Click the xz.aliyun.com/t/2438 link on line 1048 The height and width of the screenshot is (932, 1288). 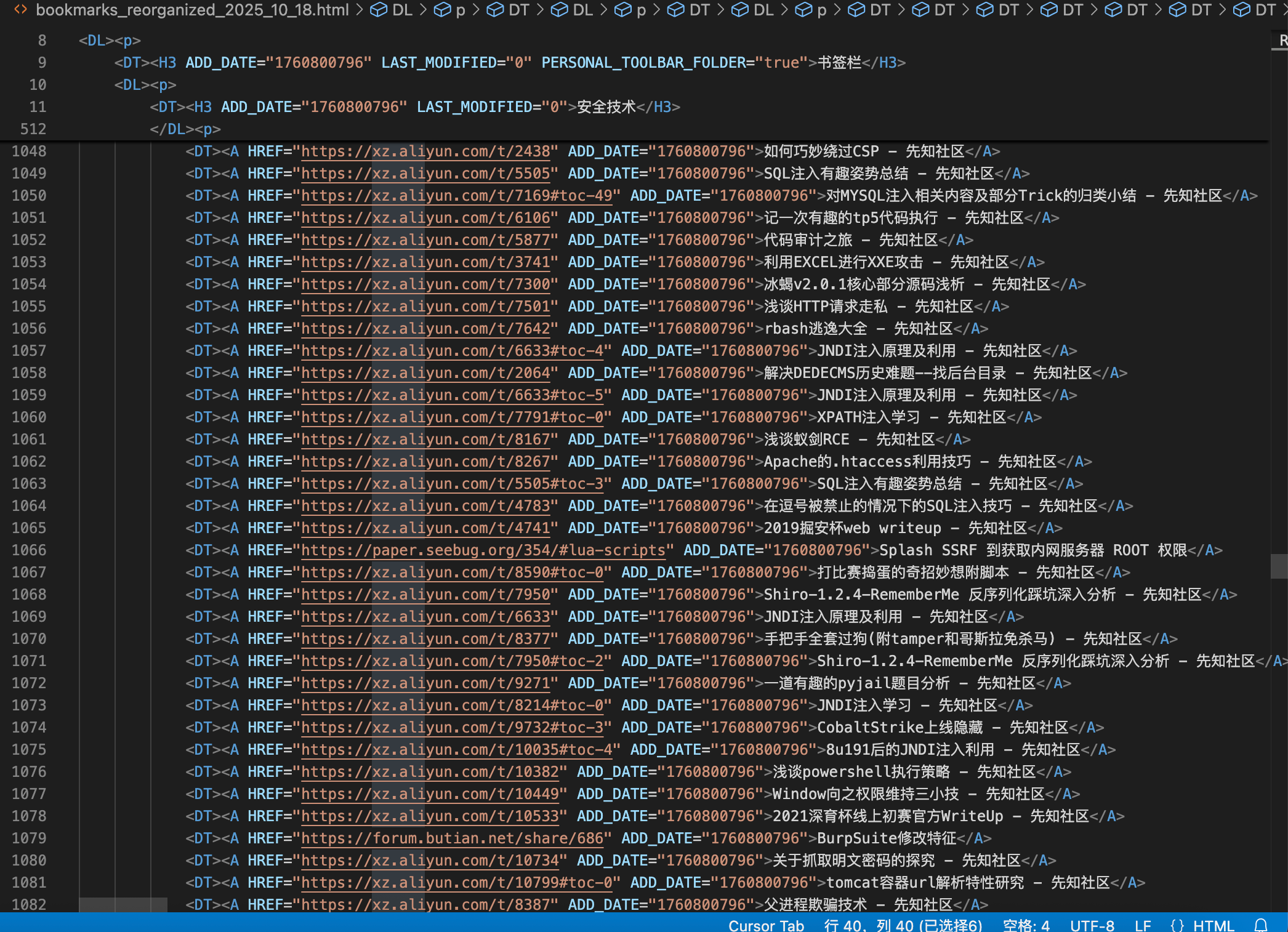click(x=426, y=151)
